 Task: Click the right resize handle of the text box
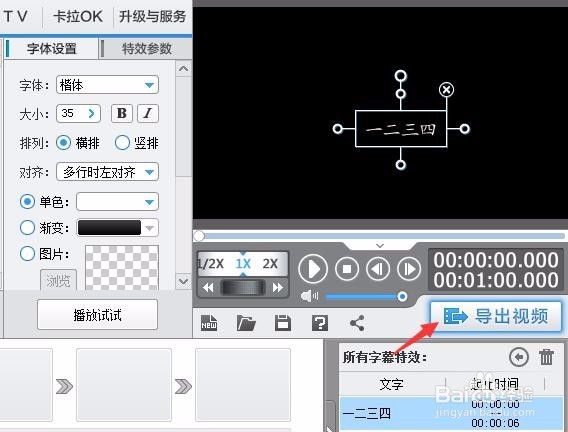[x=465, y=129]
